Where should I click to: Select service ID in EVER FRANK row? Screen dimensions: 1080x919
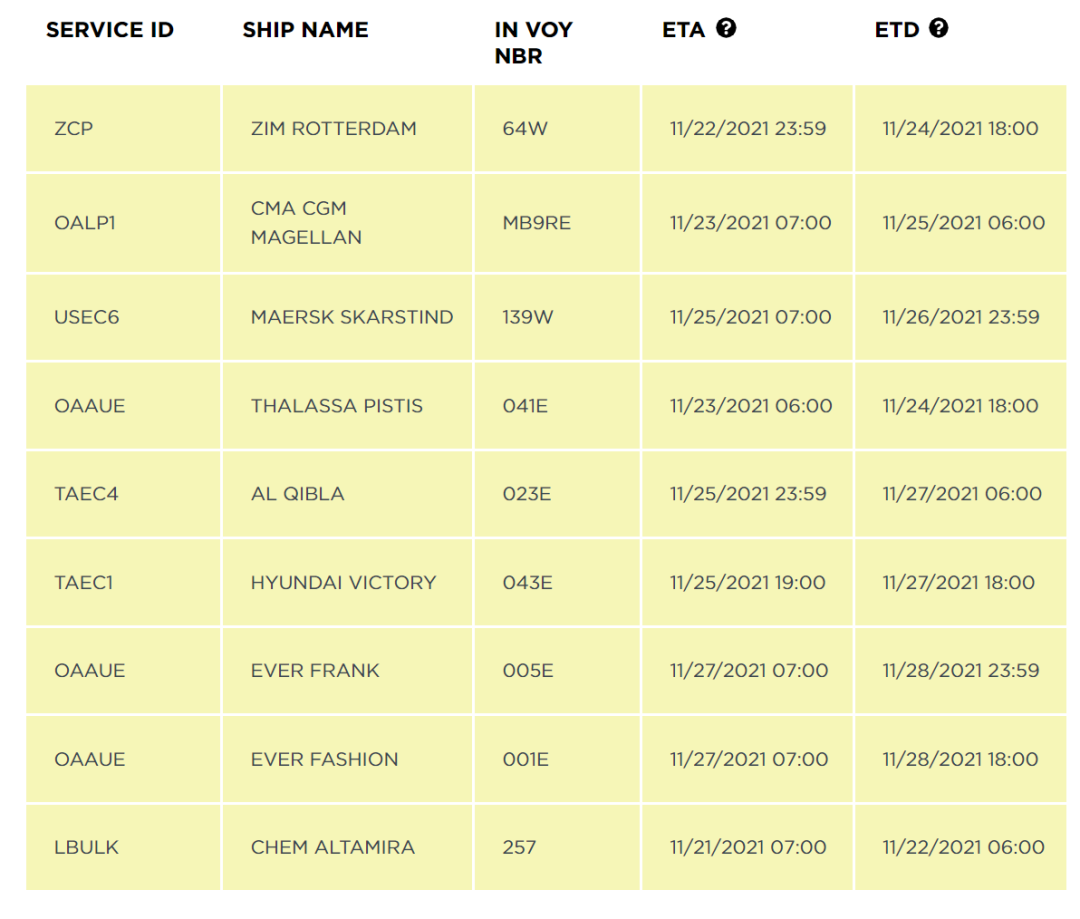click(90, 672)
